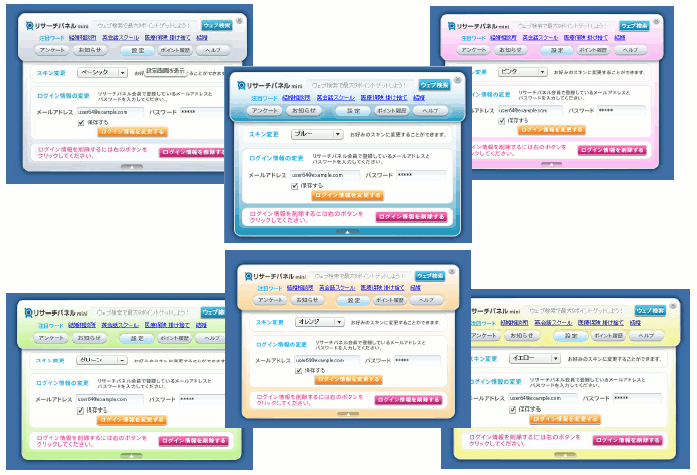697x475 pixels.
Task: Open the skin dropdown showing ブルー
Action: click(316, 133)
